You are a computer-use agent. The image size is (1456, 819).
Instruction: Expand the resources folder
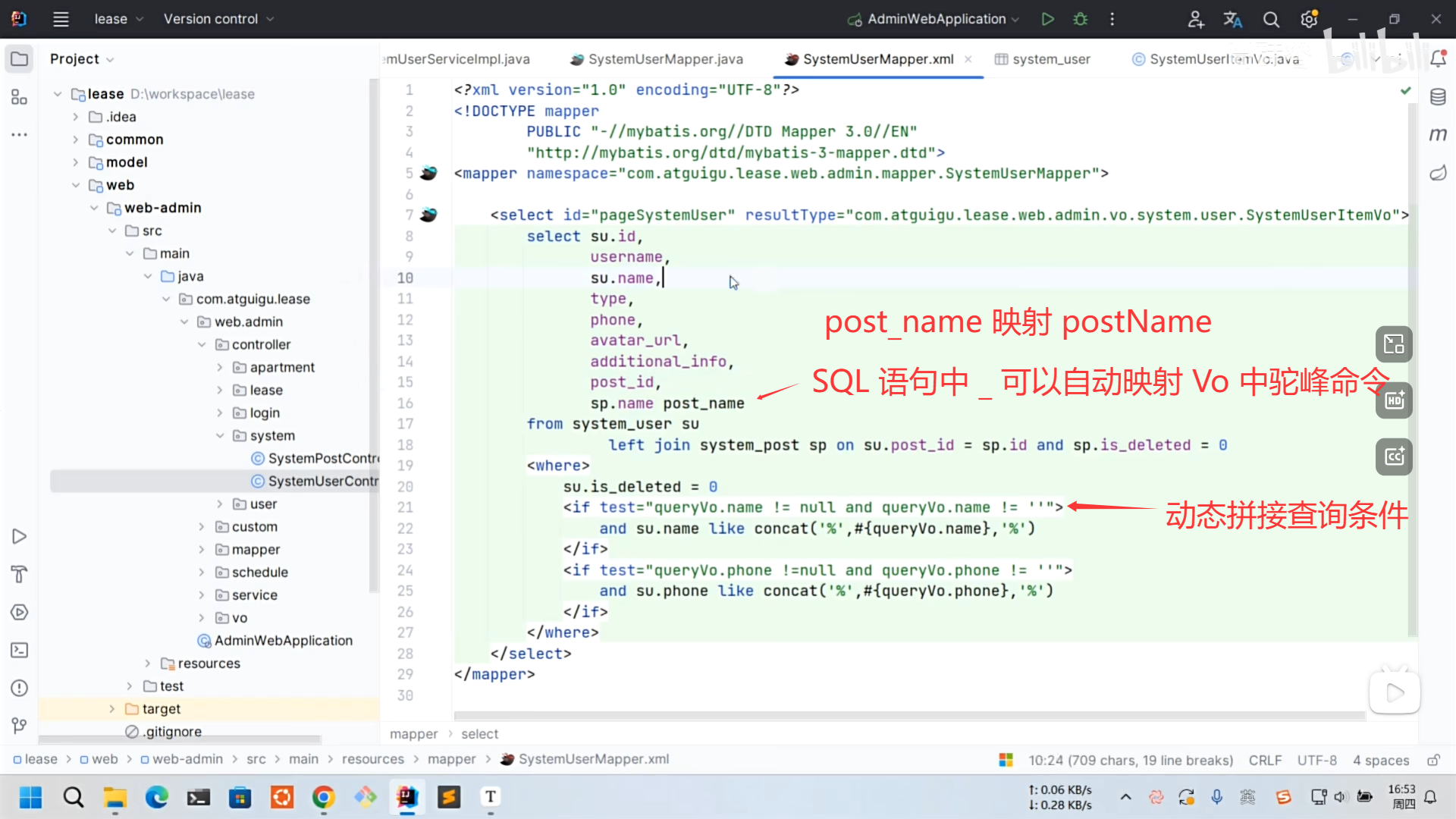click(148, 664)
